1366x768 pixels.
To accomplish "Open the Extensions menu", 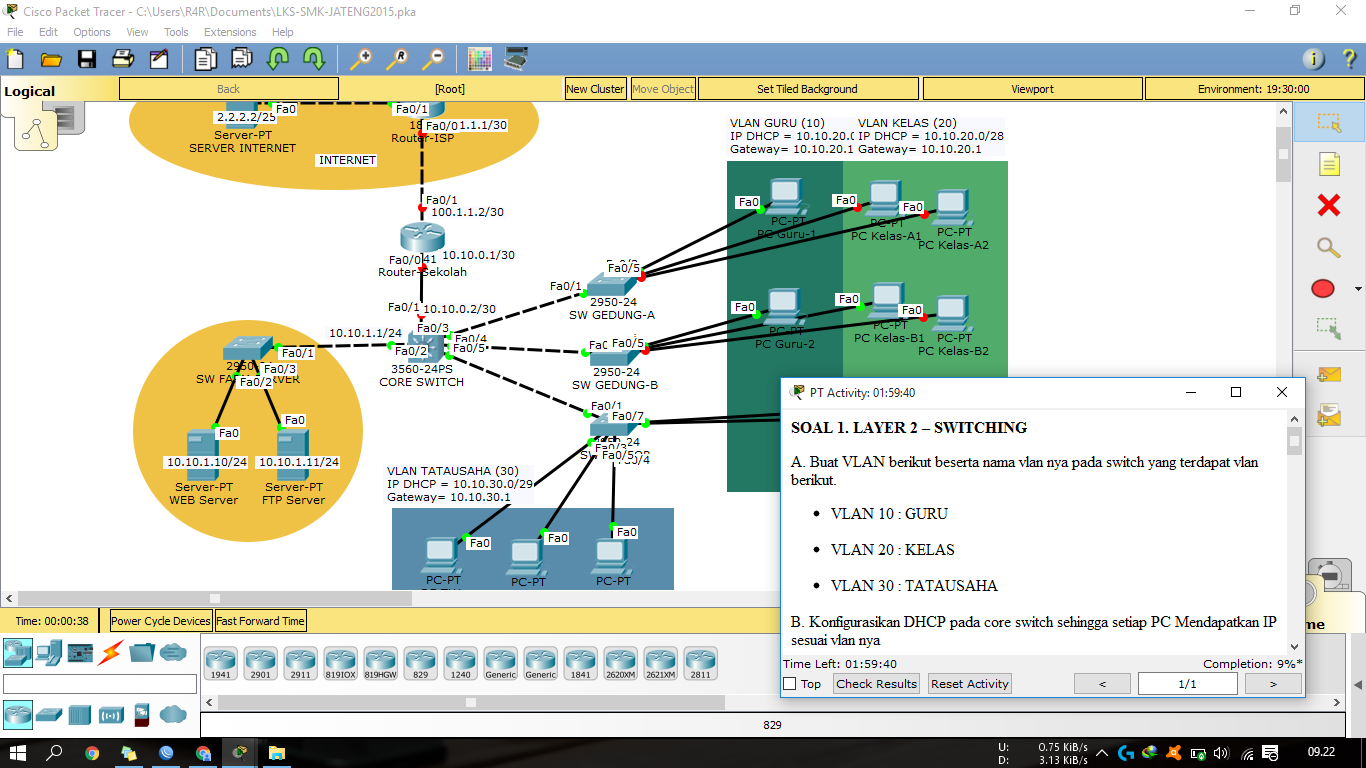I will [230, 32].
